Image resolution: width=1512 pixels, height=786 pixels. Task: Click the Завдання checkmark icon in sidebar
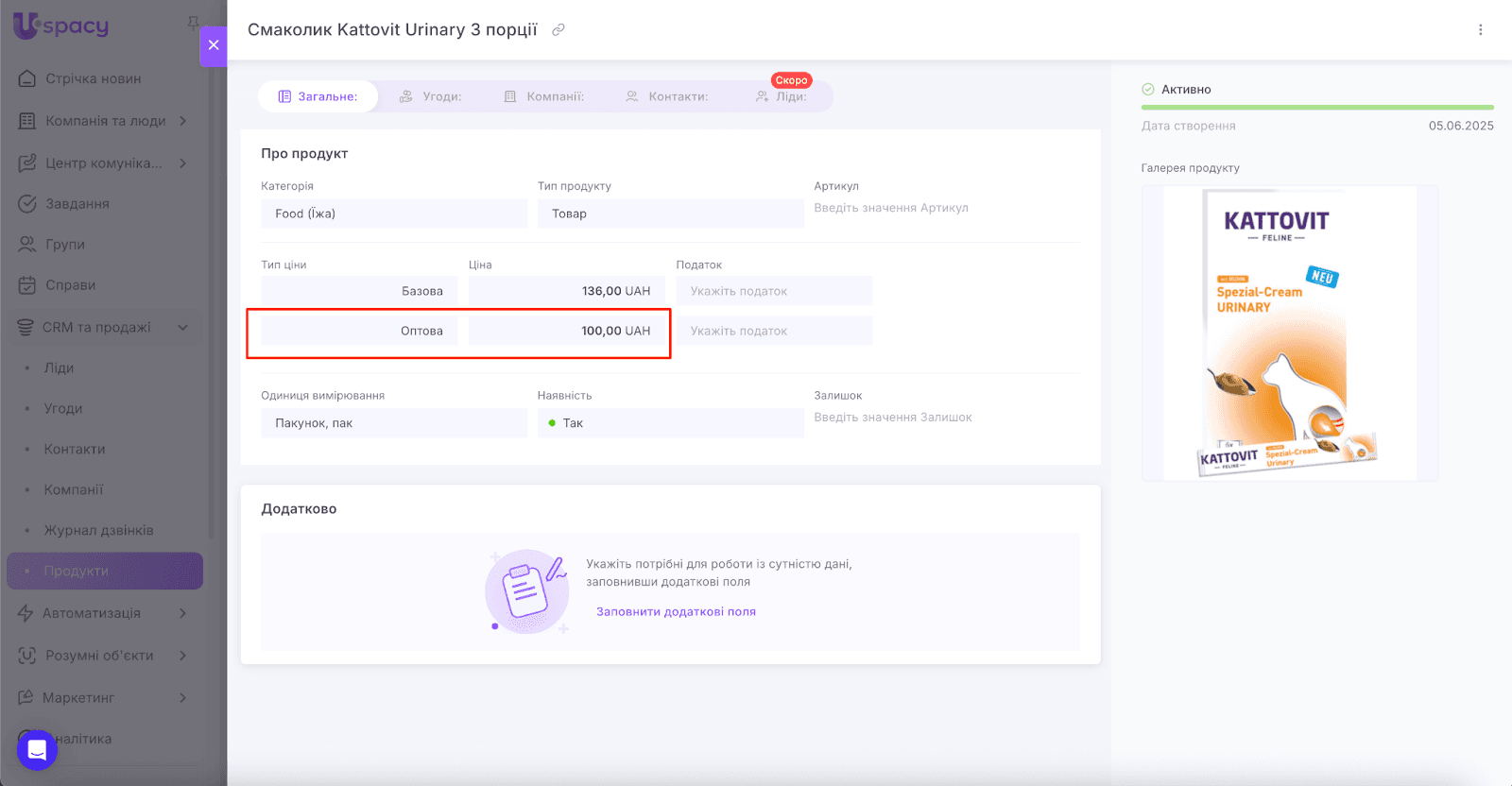click(27, 204)
